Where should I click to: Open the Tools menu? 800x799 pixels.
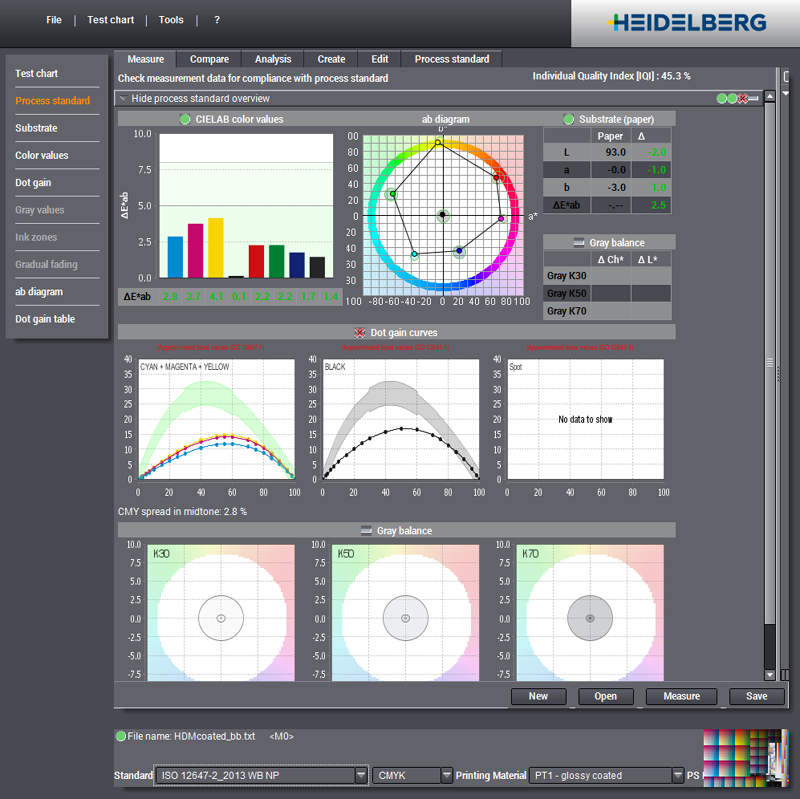point(170,19)
